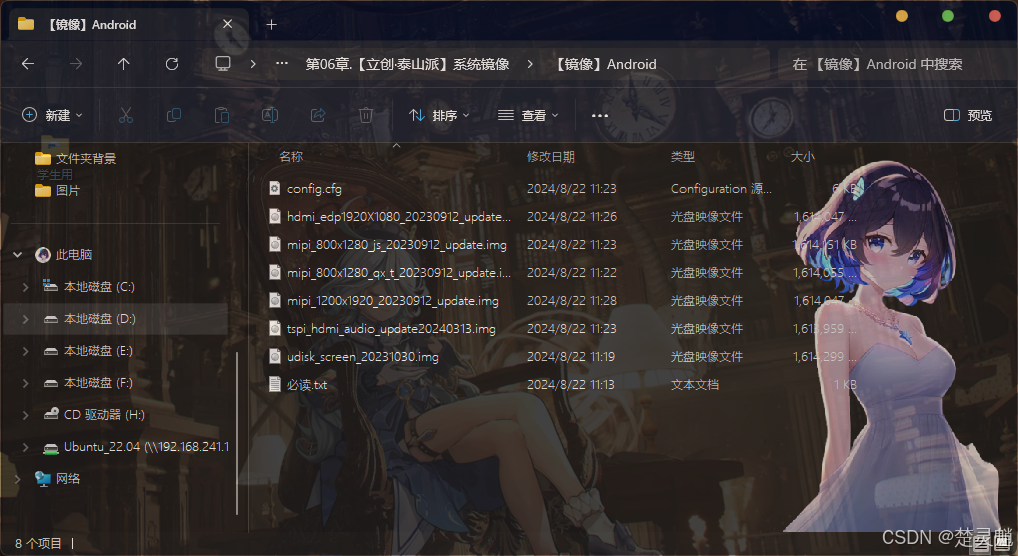Screen dimensions: 1018x556
Task: Select mipi_800x1280_js_20230912_update.img
Action: point(397,244)
